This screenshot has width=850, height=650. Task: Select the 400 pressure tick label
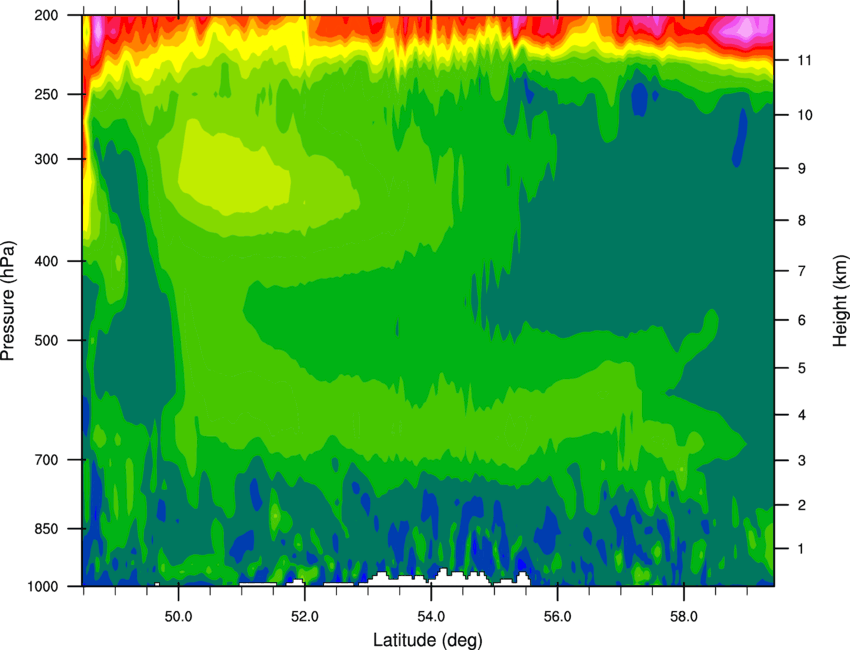click(x=47, y=261)
